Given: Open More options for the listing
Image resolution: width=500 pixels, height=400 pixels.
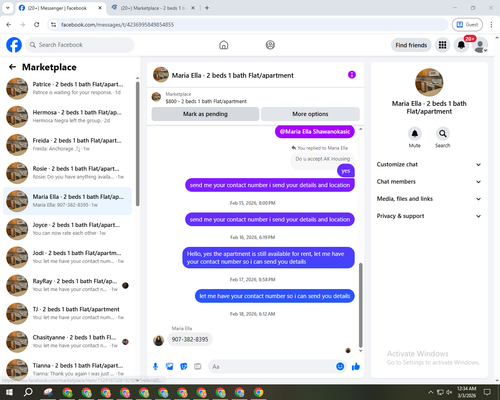Looking at the screenshot, I should pos(310,114).
